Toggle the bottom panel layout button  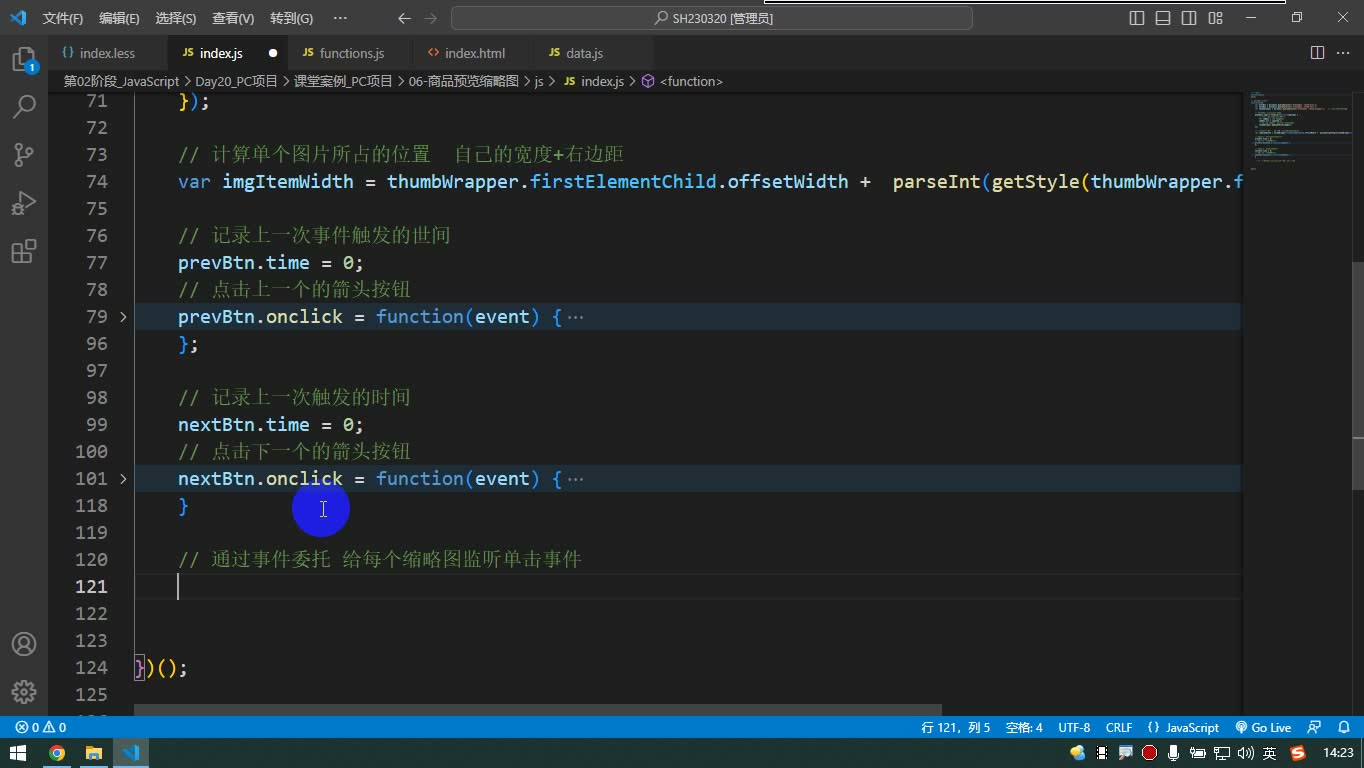pyautogui.click(x=1163, y=18)
